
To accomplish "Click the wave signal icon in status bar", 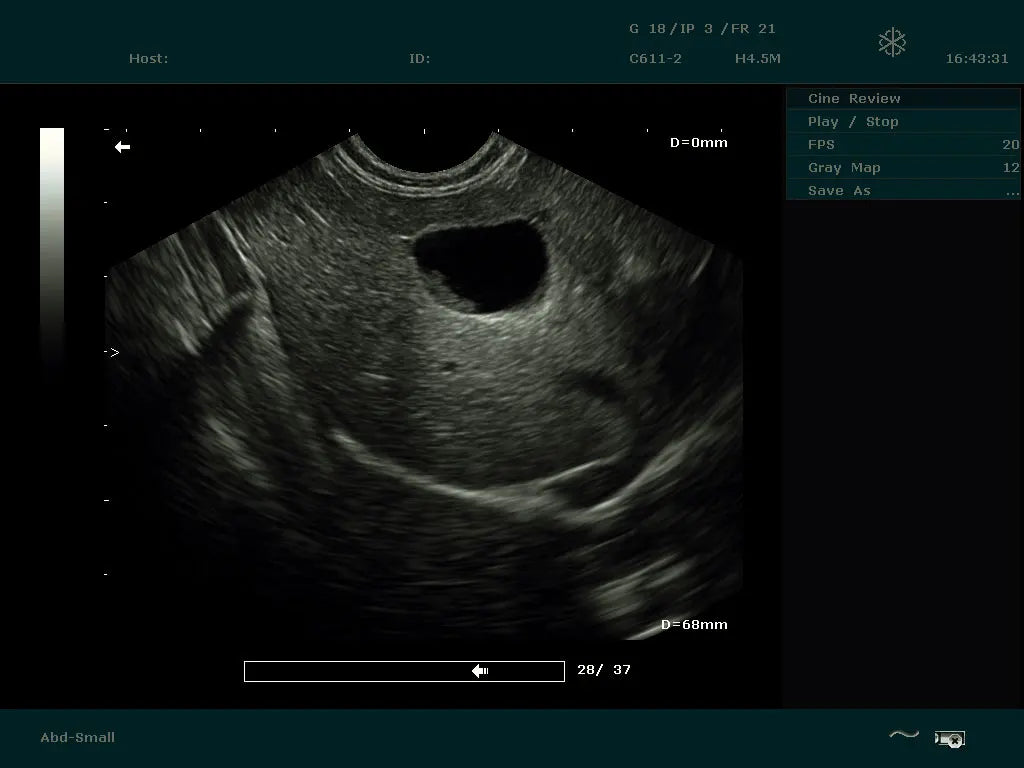I will (904, 736).
